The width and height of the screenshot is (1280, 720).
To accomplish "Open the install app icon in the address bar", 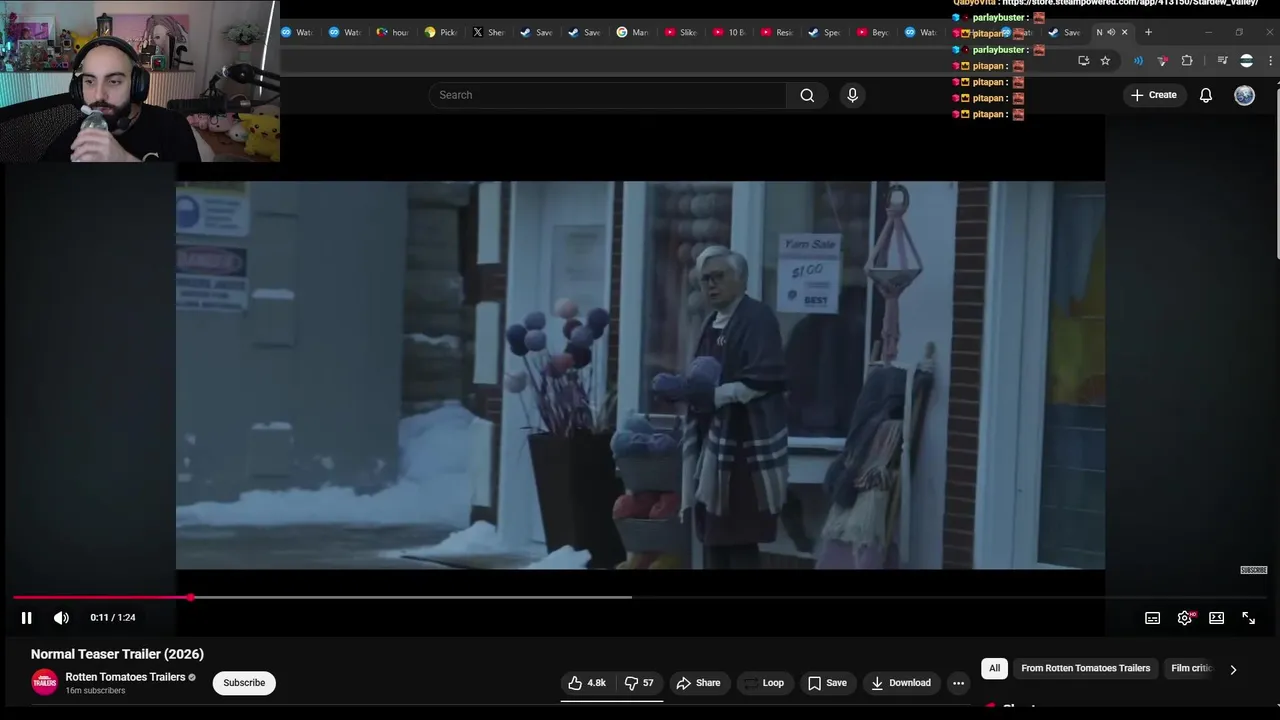I will 1083,61.
